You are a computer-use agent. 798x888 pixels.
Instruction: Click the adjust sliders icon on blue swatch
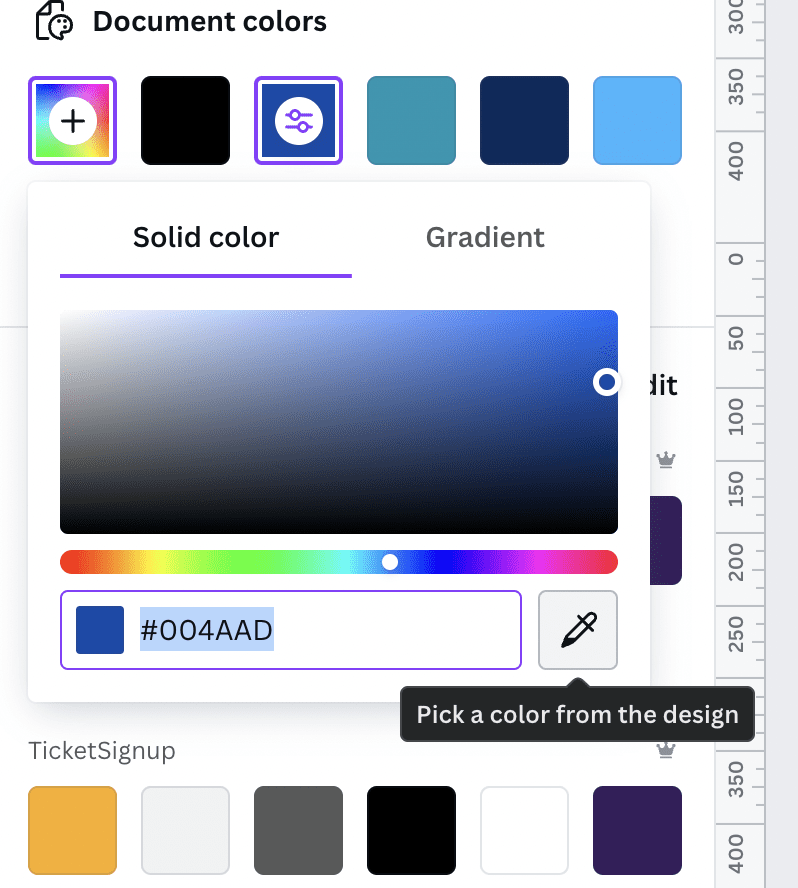pos(298,121)
